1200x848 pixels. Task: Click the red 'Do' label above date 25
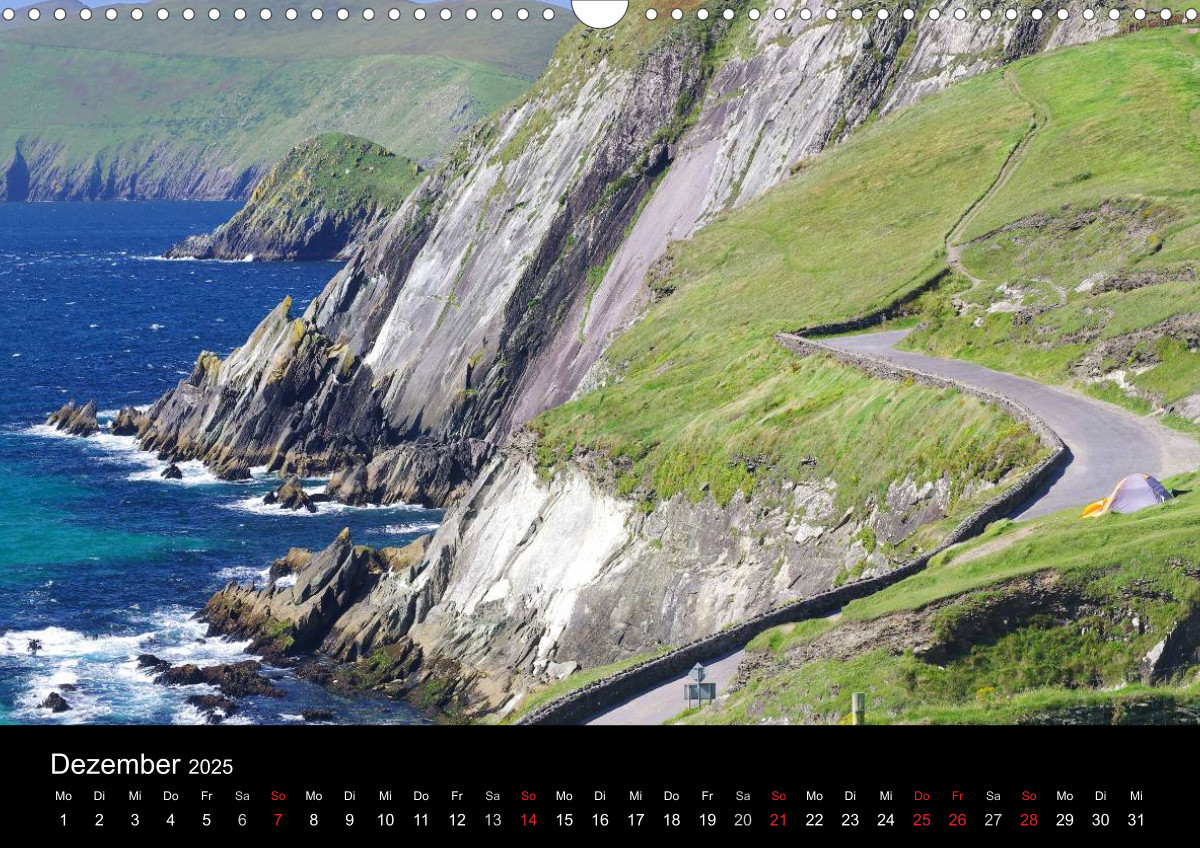[x=922, y=796]
